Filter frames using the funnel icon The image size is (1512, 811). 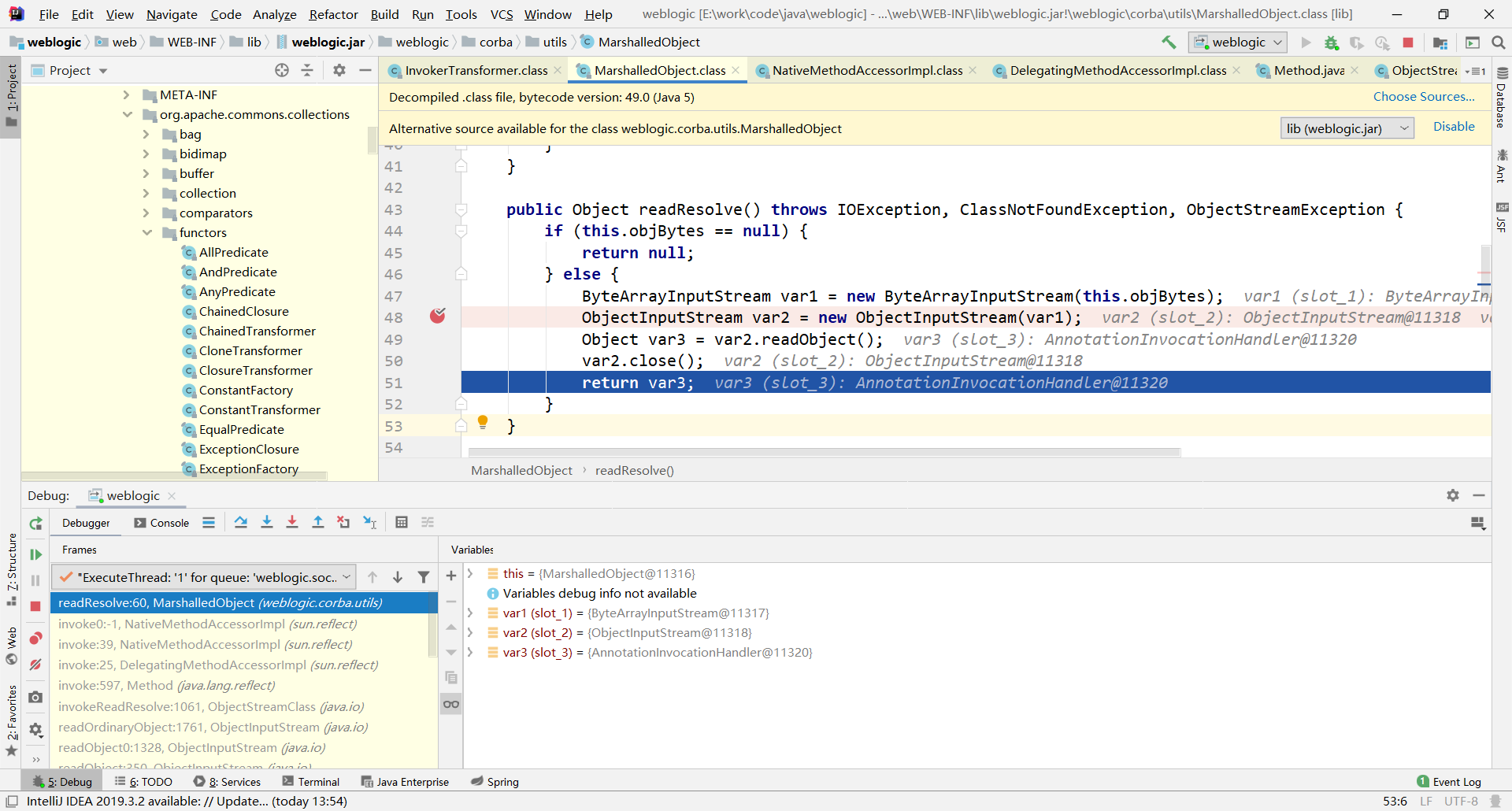click(424, 577)
